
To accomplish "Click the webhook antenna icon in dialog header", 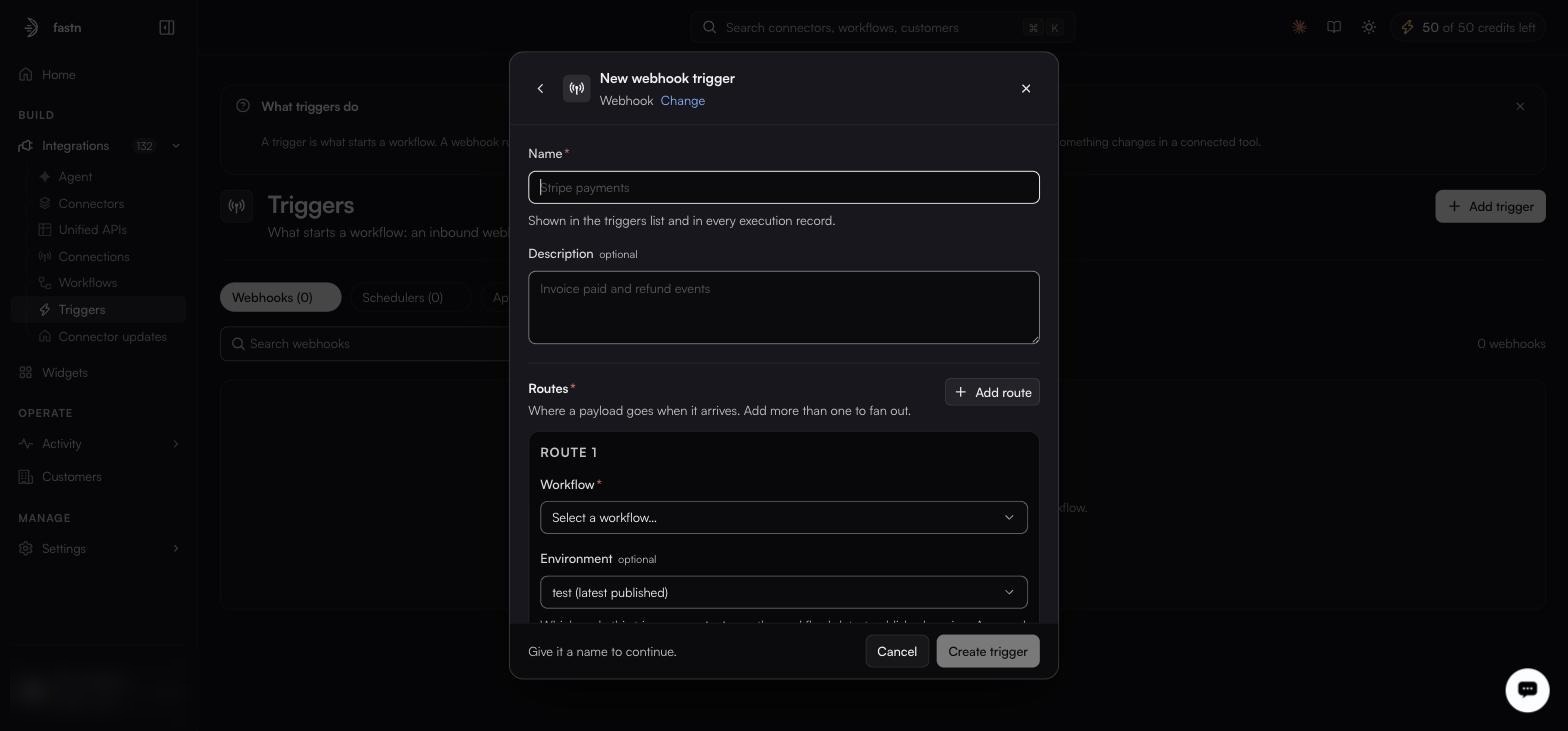I will coord(577,89).
